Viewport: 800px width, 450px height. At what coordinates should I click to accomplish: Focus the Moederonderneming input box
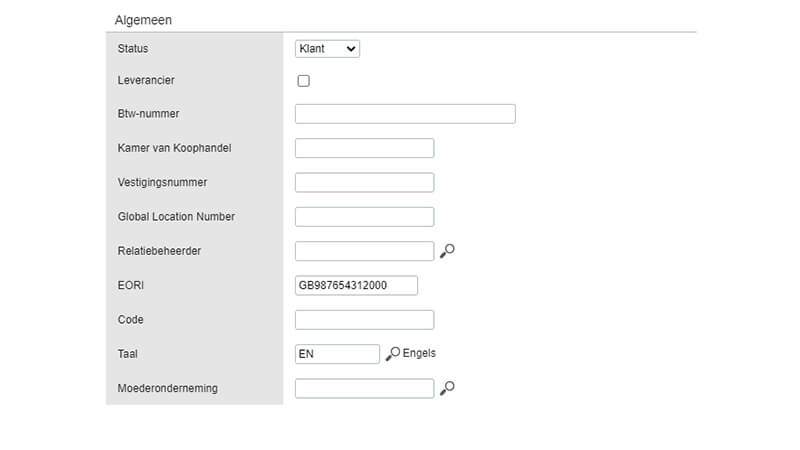[x=364, y=388]
